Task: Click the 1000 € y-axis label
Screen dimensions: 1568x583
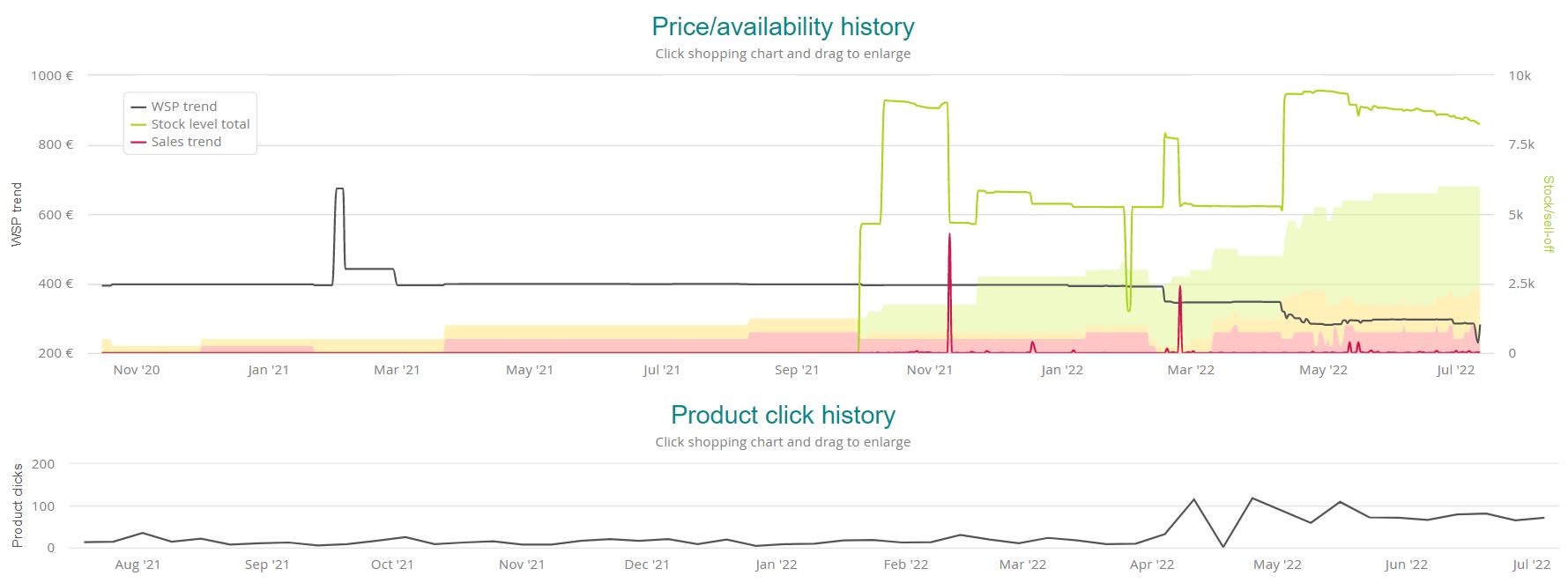Action: coord(52,76)
